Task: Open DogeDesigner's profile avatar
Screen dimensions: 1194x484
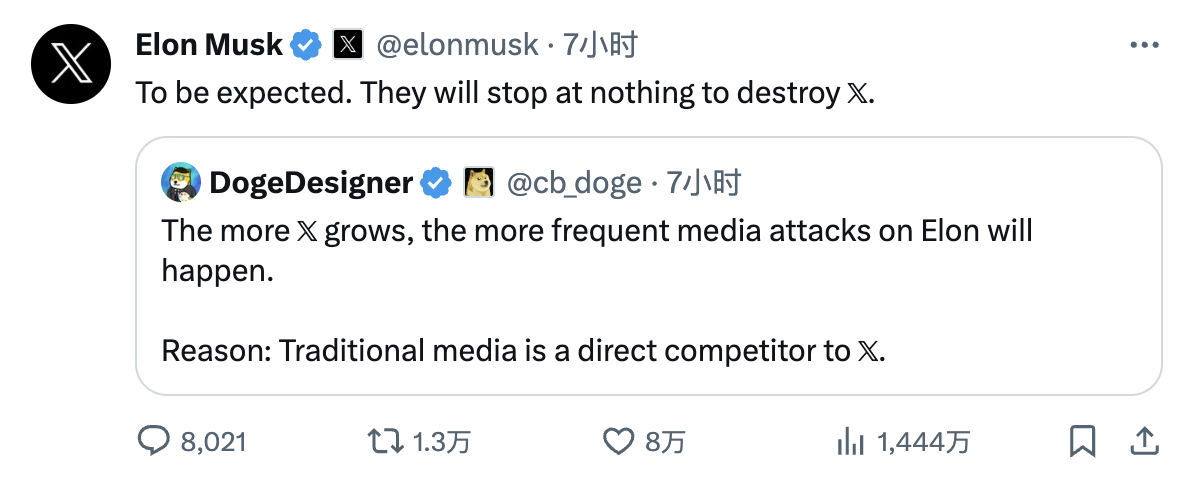Action: pos(181,183)
